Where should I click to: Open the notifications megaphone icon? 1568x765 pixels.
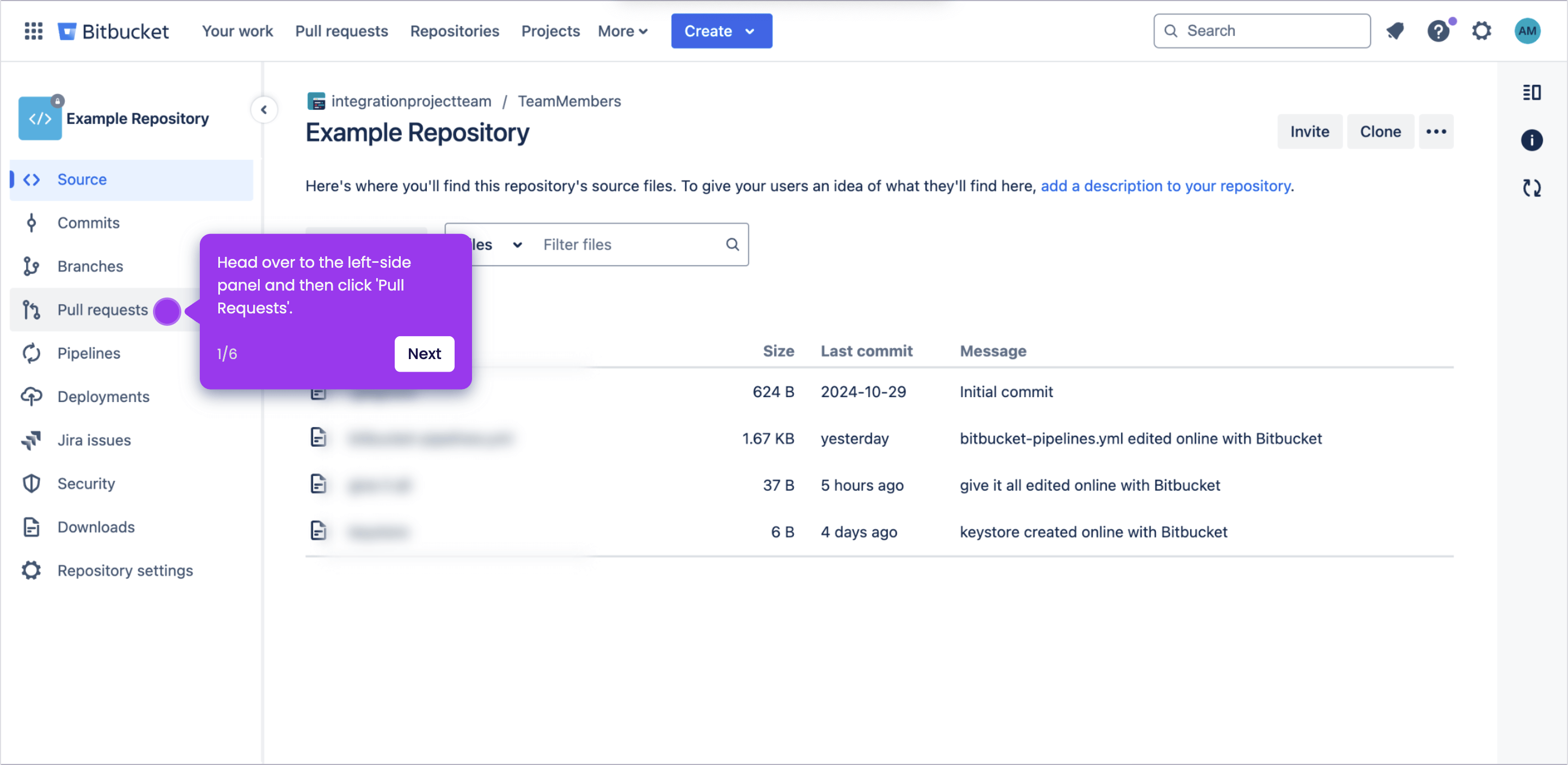pos(1394,30)
